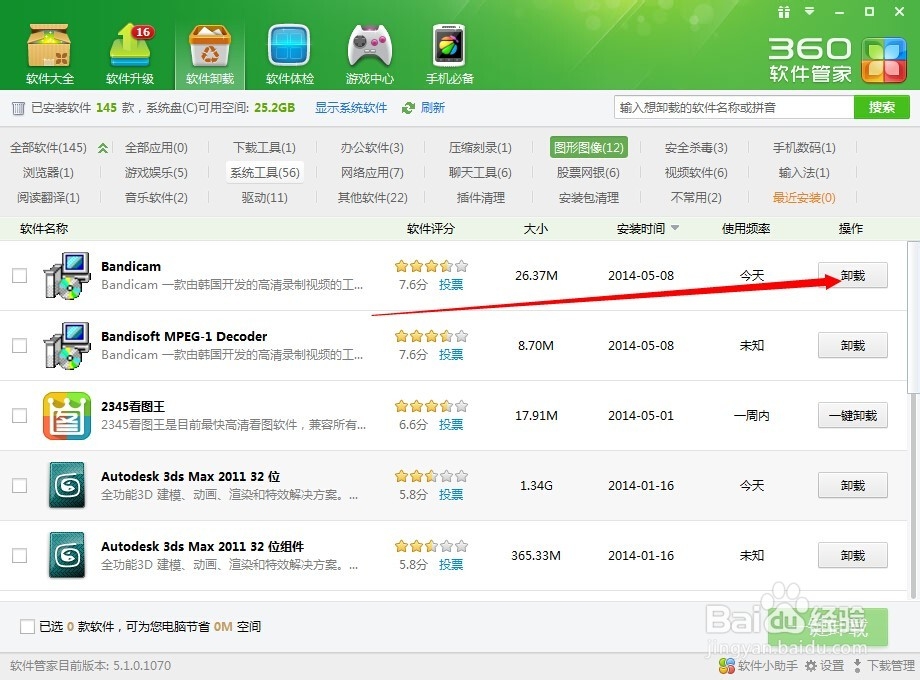This screenshot has width=920, height=680.
Task: Select the 其他软件(22) category
Action: [x=372, y=198]
